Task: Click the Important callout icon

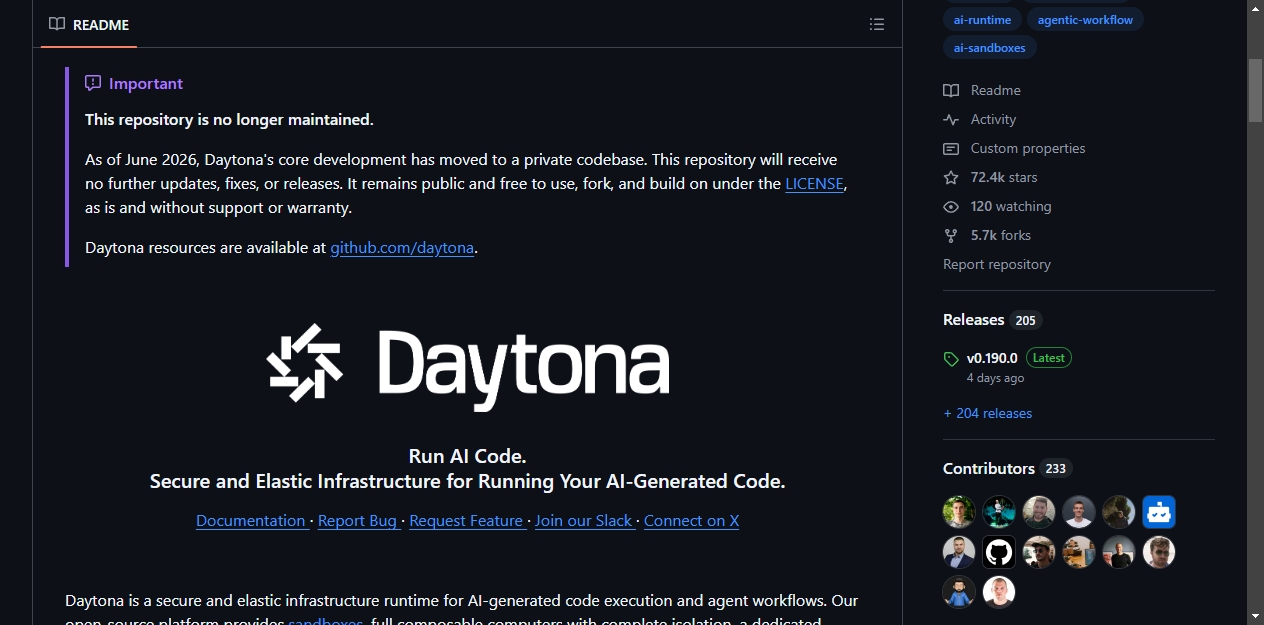Action: [93, 84]
